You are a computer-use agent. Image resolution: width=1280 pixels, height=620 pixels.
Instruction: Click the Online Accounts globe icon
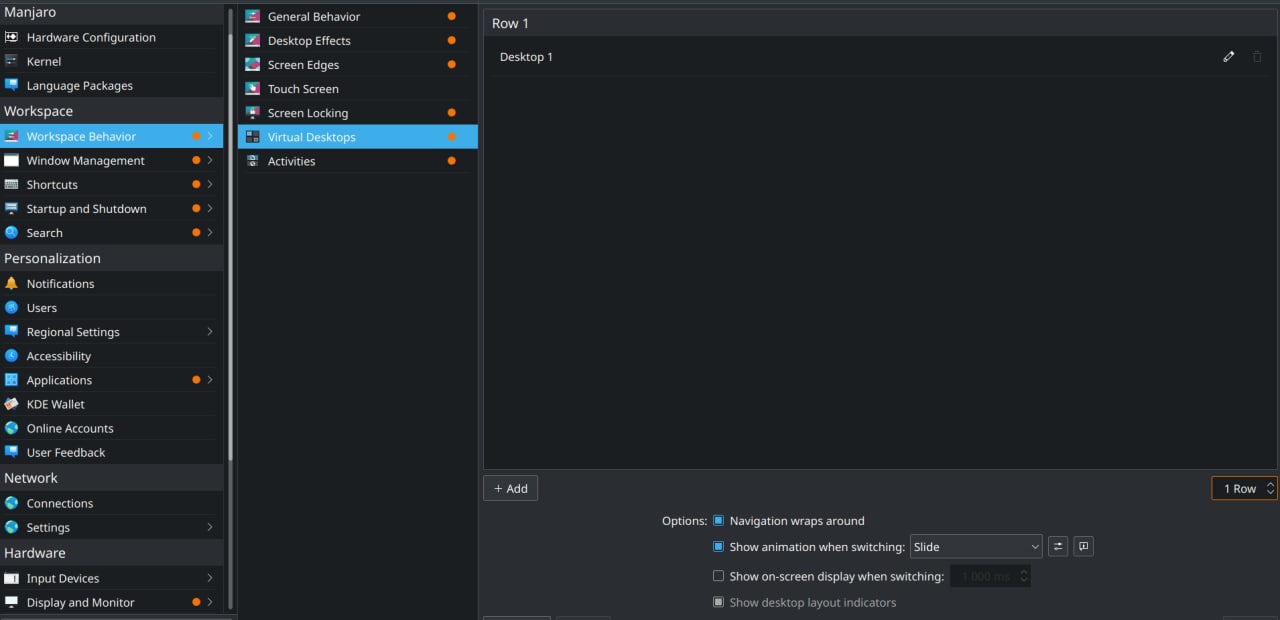click(11, 427)
